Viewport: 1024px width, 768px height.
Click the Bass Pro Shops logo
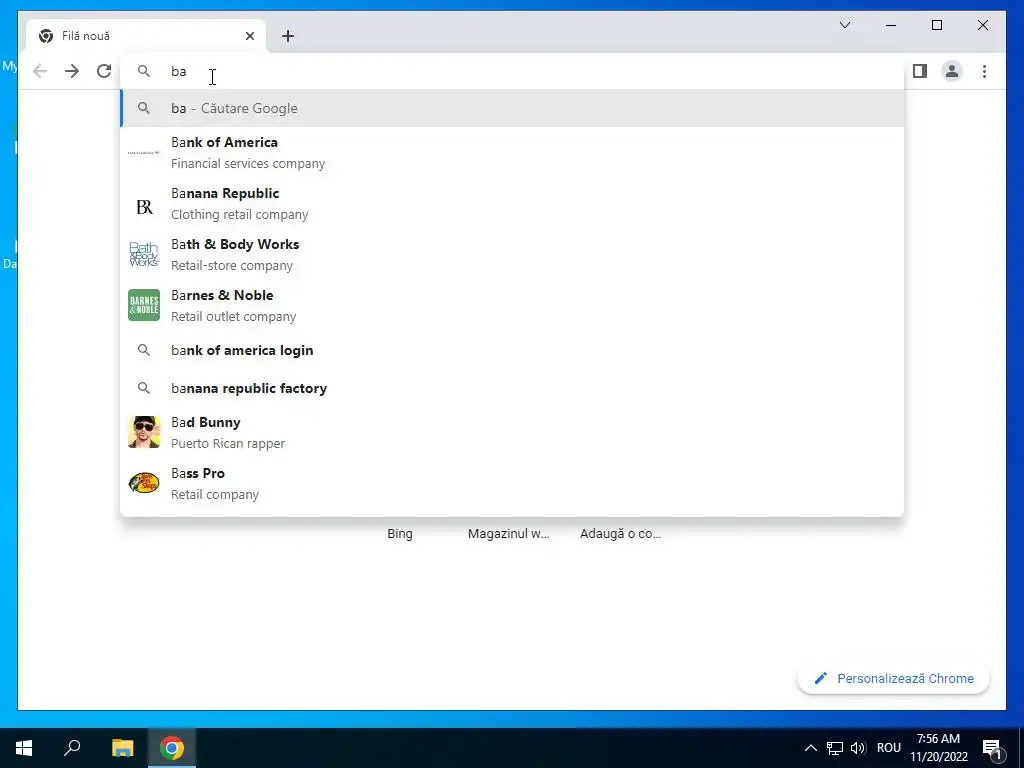coord(144,483)
